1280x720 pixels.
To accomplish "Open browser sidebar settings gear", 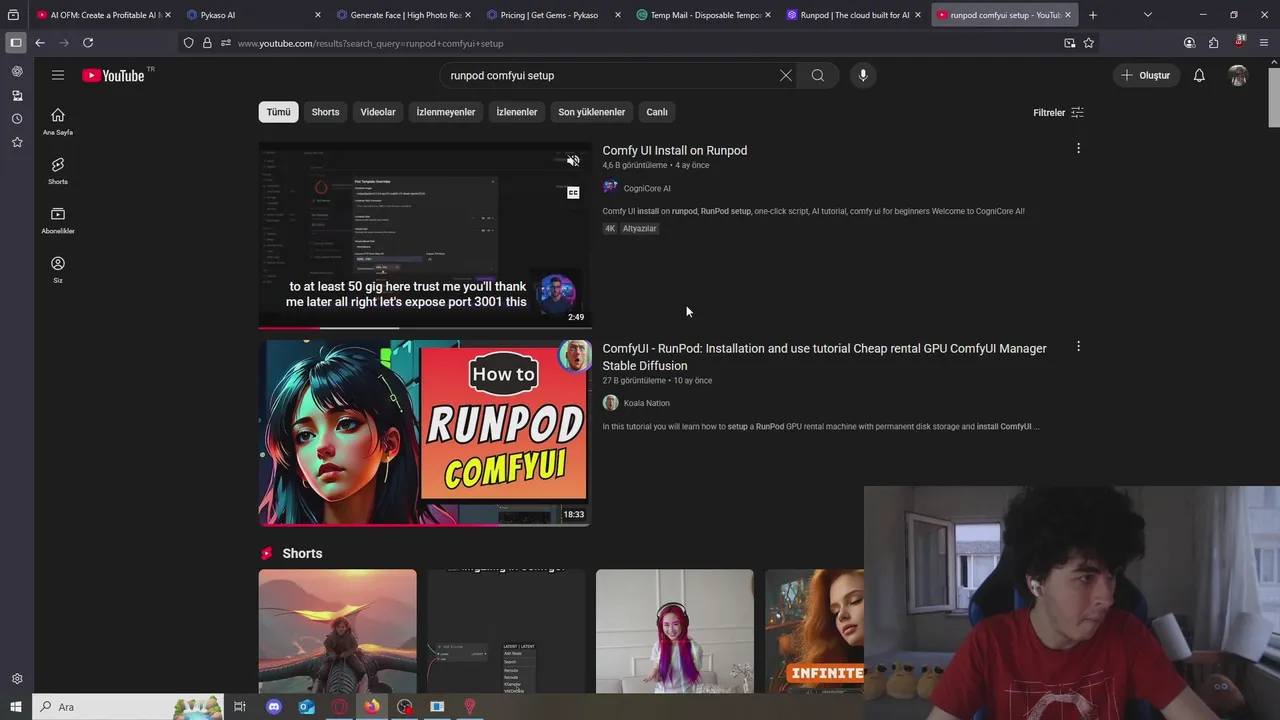I will (x=17, y=679).
